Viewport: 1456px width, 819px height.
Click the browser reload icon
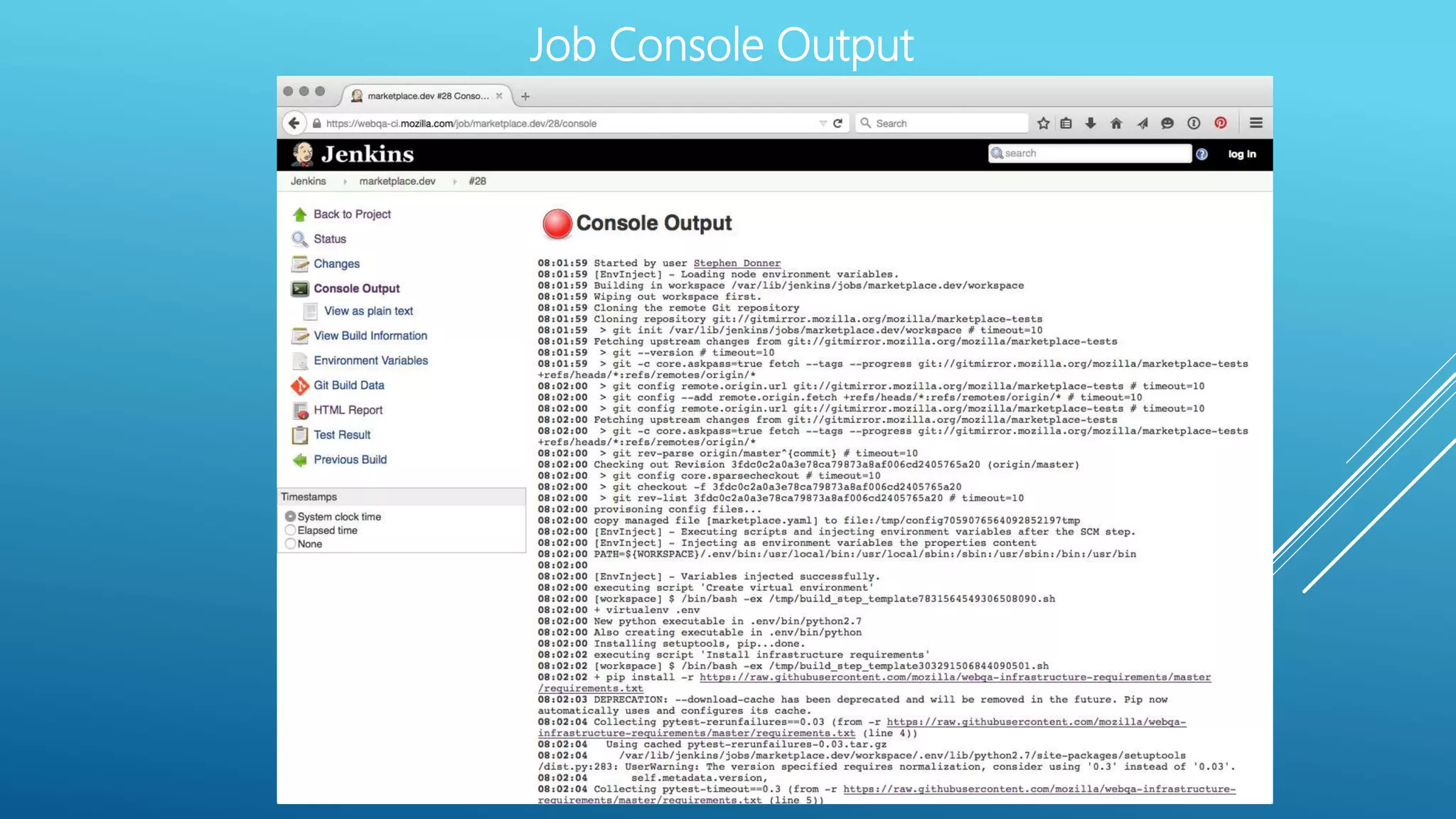click(838, 124)
